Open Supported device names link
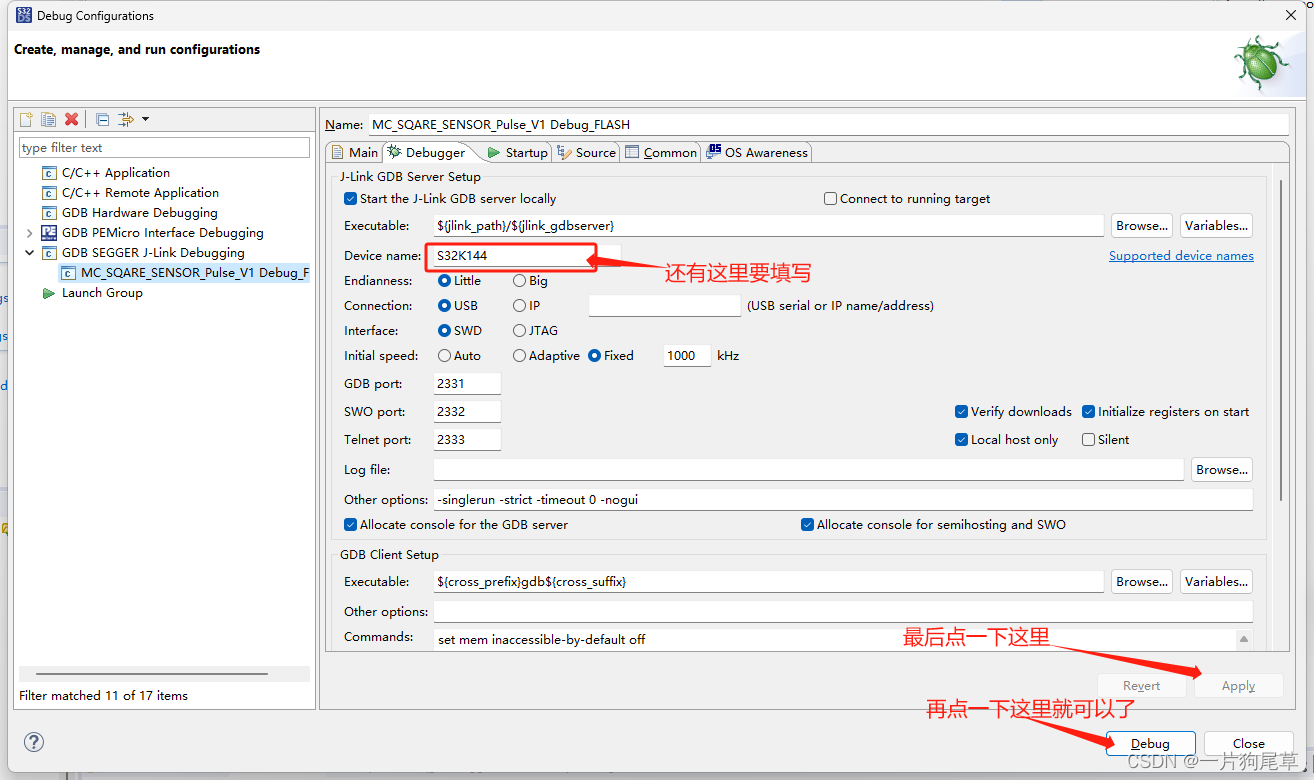This screenshot has width=1314, height=780. point(1181,256)
